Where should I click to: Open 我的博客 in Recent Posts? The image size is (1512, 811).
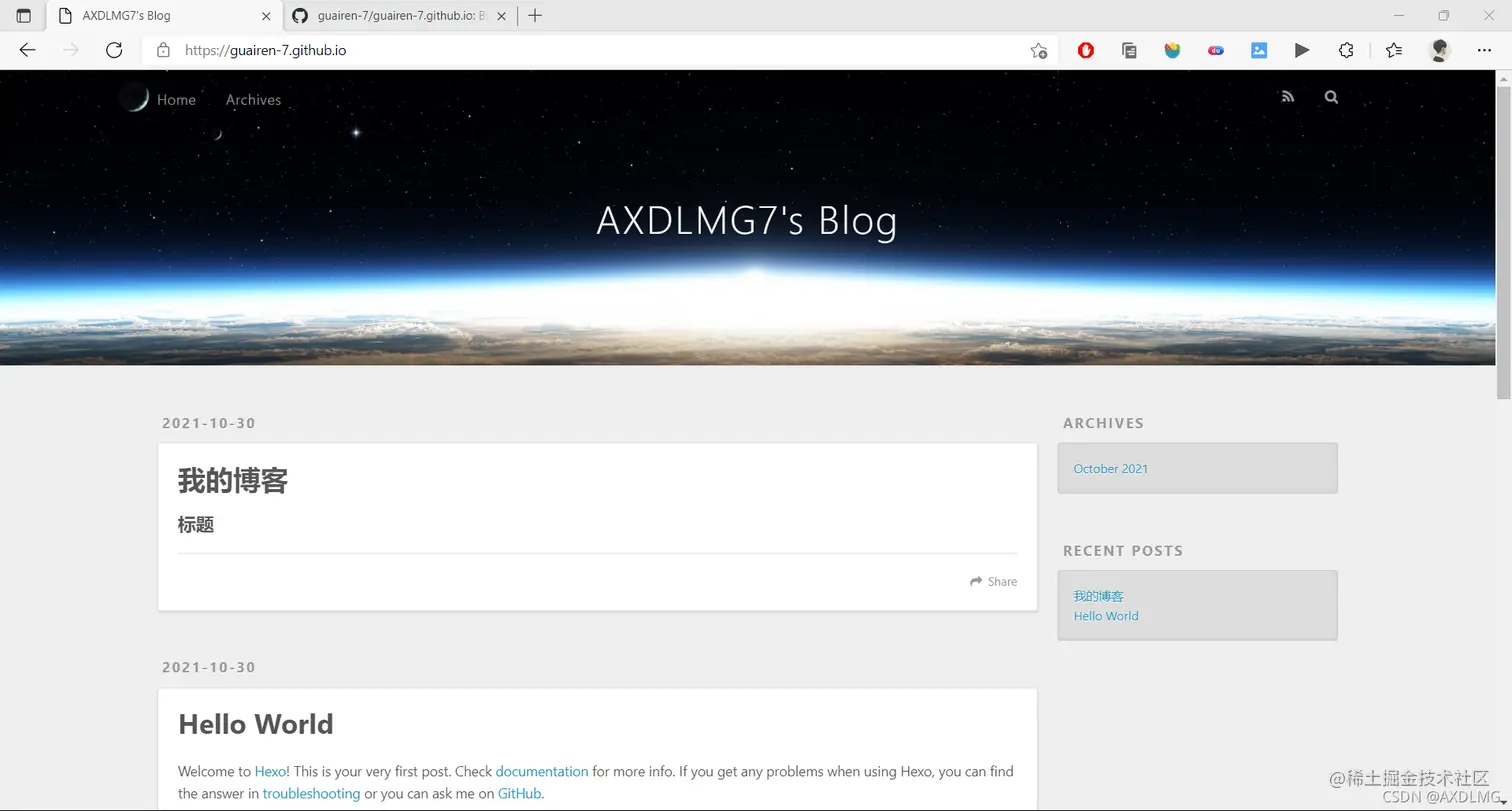(x=1098, y=596)
